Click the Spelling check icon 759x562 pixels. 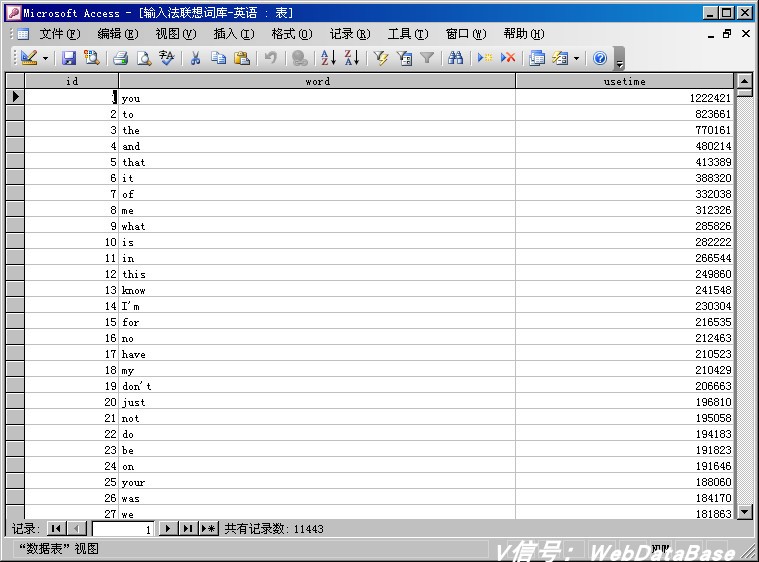[167, 58]
